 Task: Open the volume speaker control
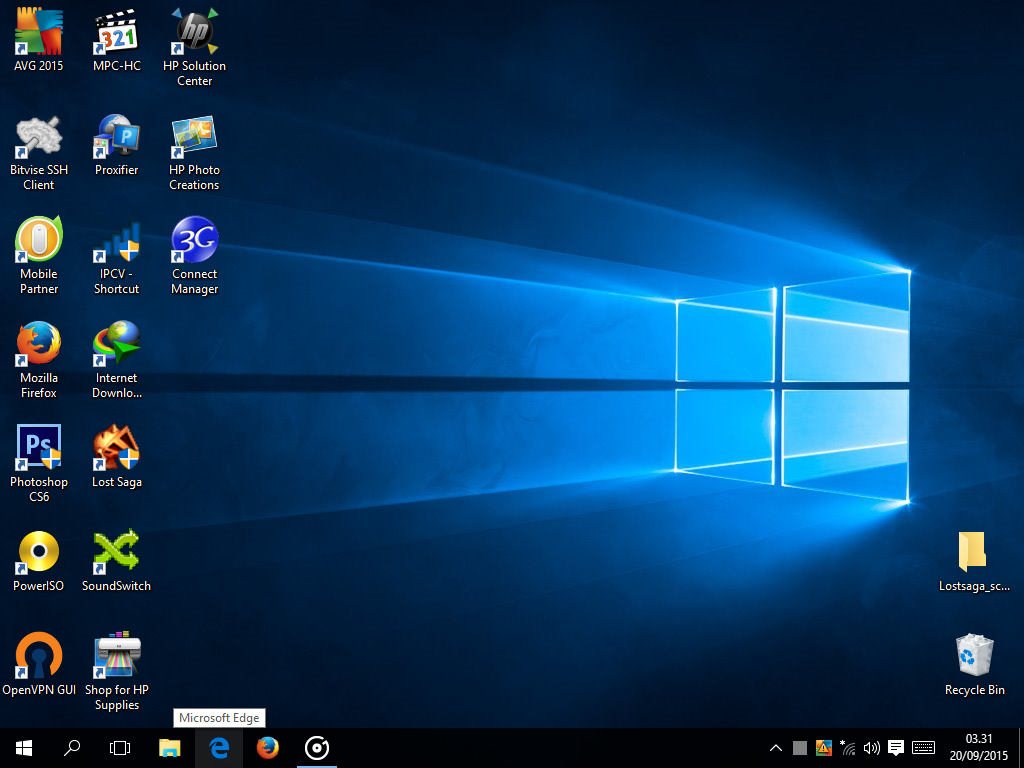pos(871,748)
